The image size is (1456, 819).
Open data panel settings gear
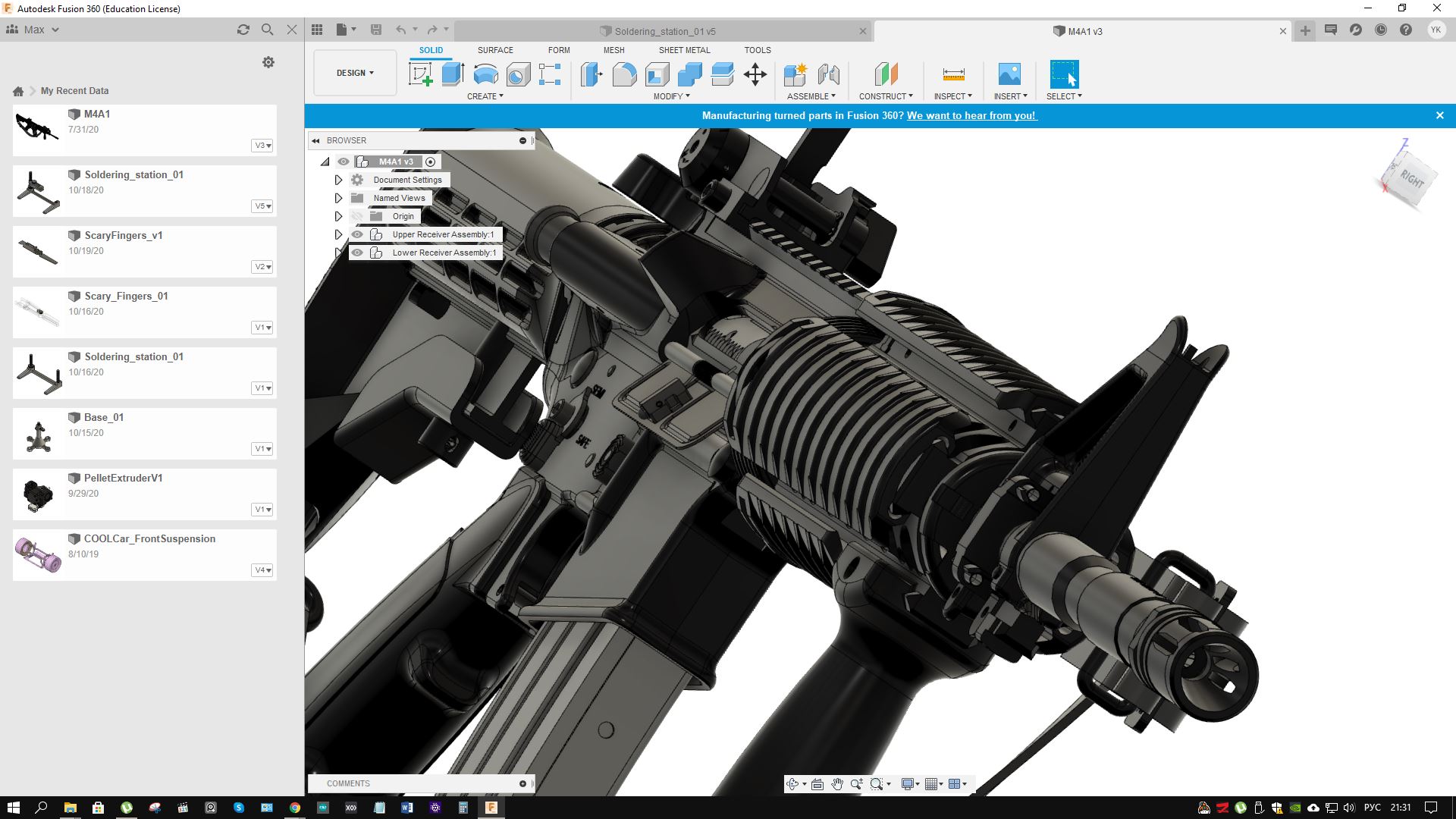coord(268,62)
